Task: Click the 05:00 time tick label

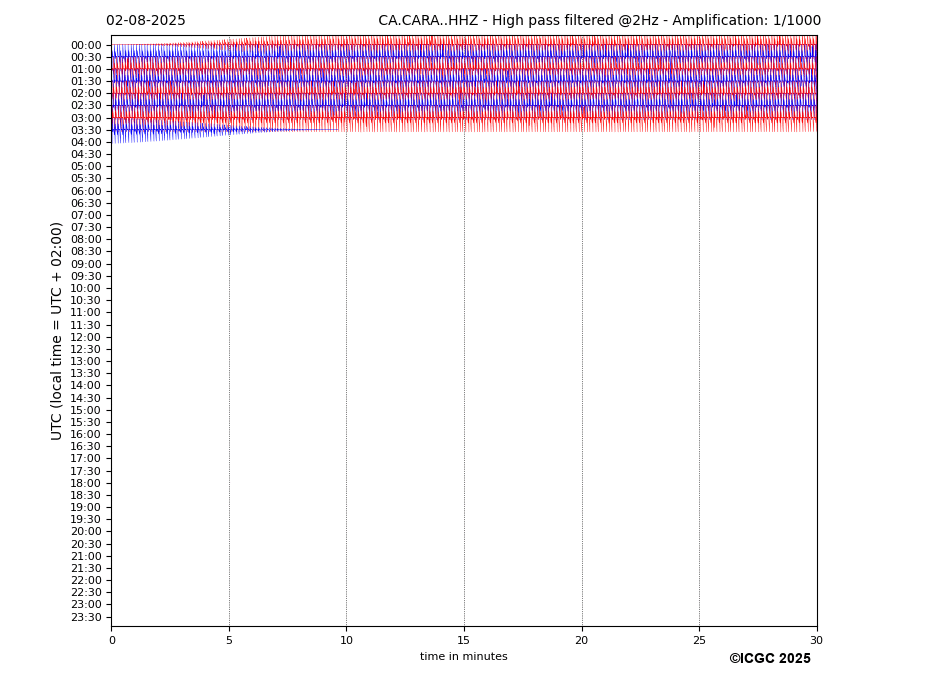Action: (86, 167)
